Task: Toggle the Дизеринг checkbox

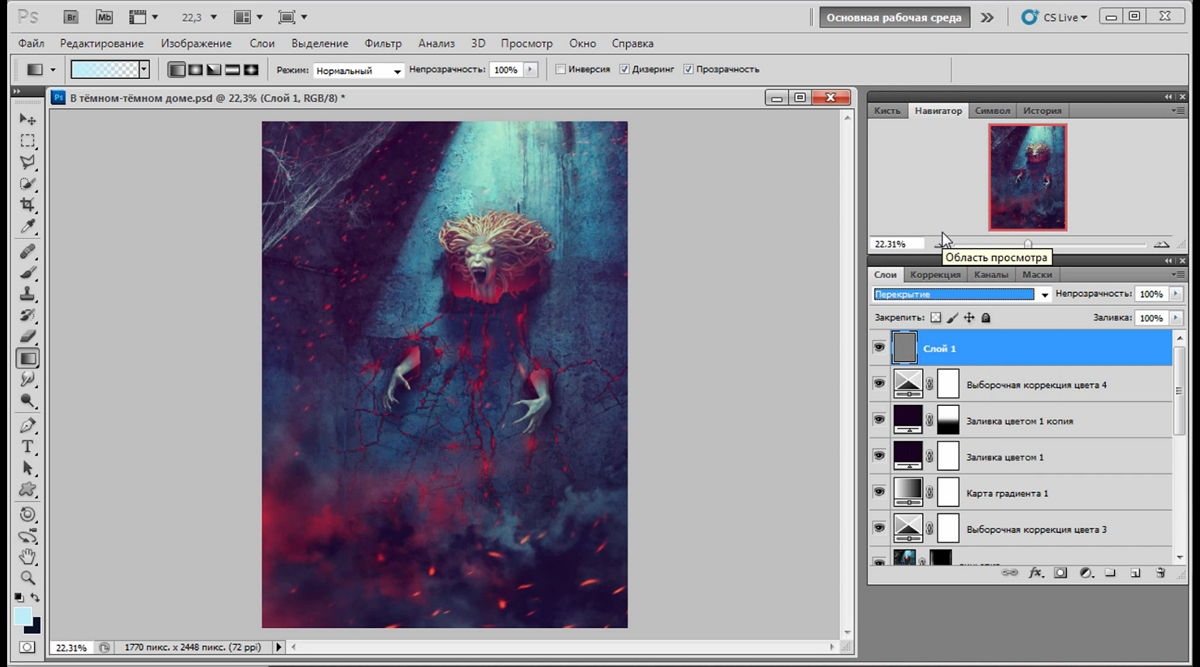Action: (624, 70)
